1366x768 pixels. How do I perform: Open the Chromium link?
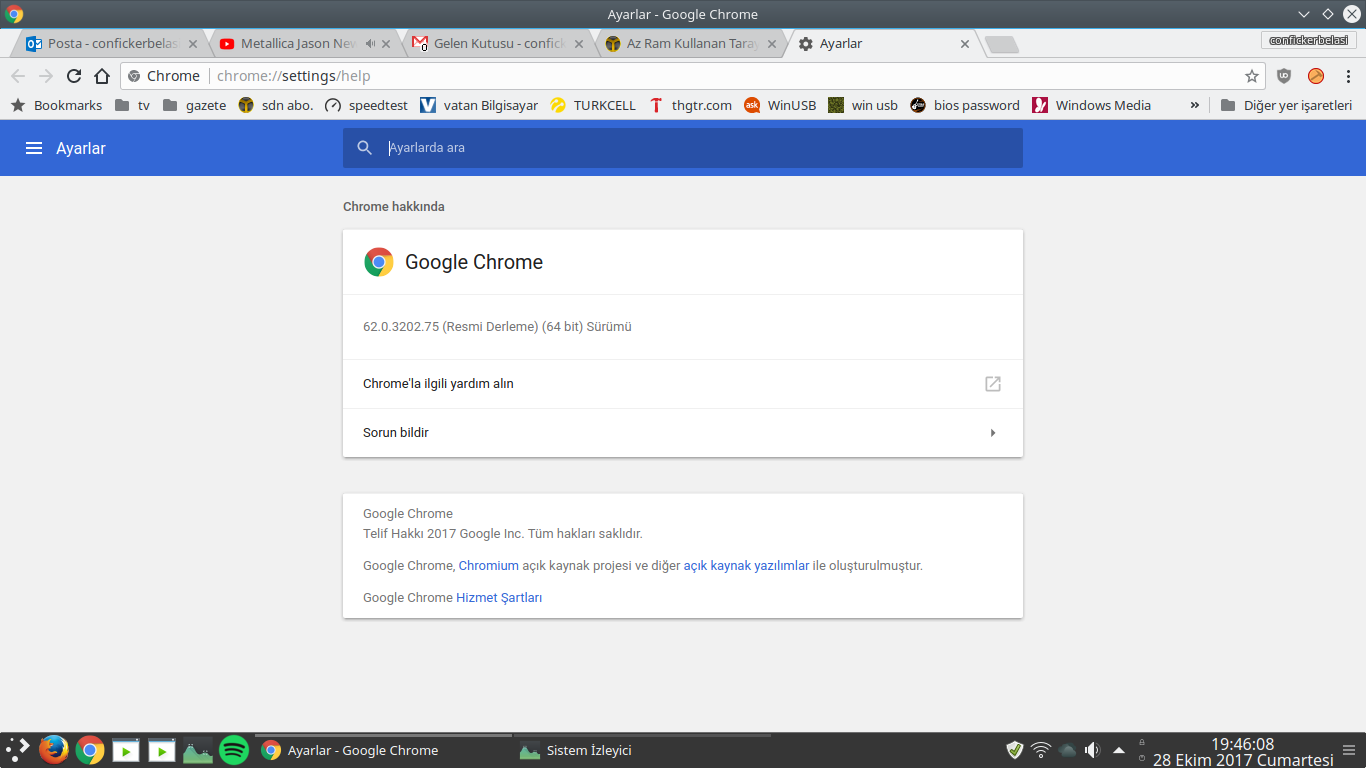(489, 566)
